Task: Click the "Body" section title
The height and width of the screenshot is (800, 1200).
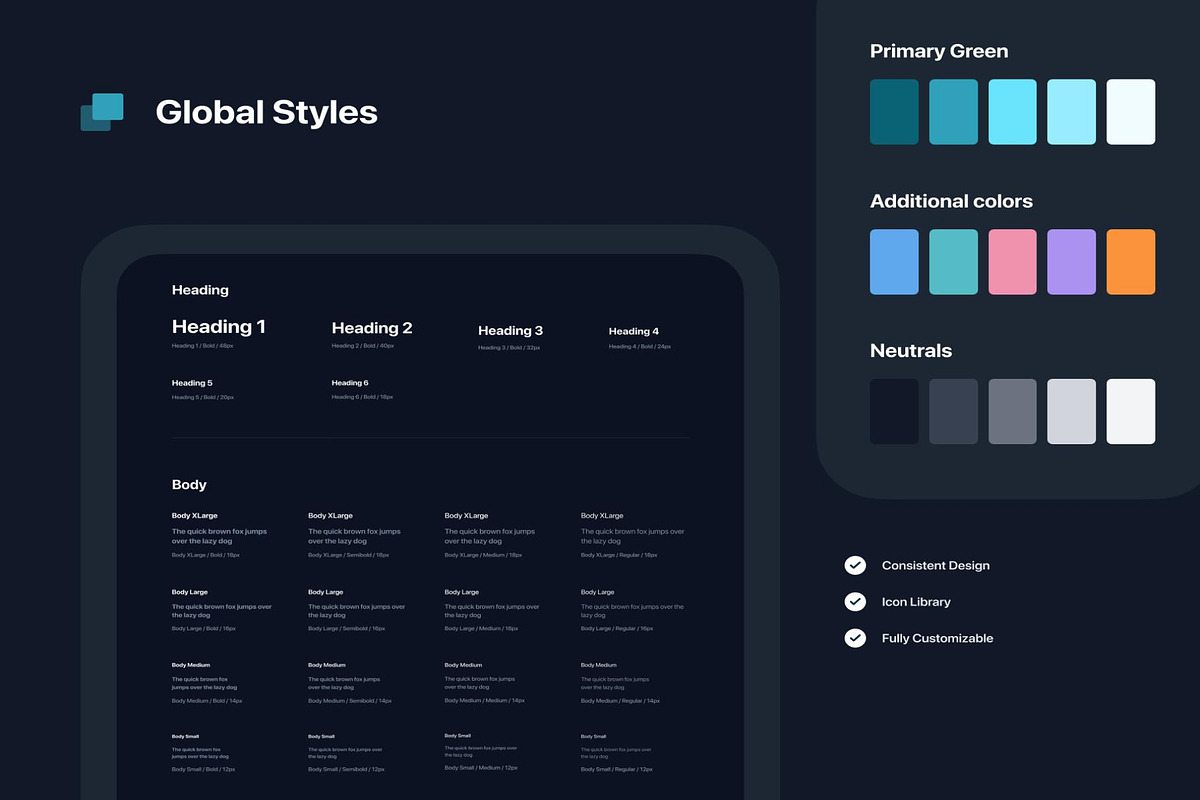Action: [x=189, y=484]
